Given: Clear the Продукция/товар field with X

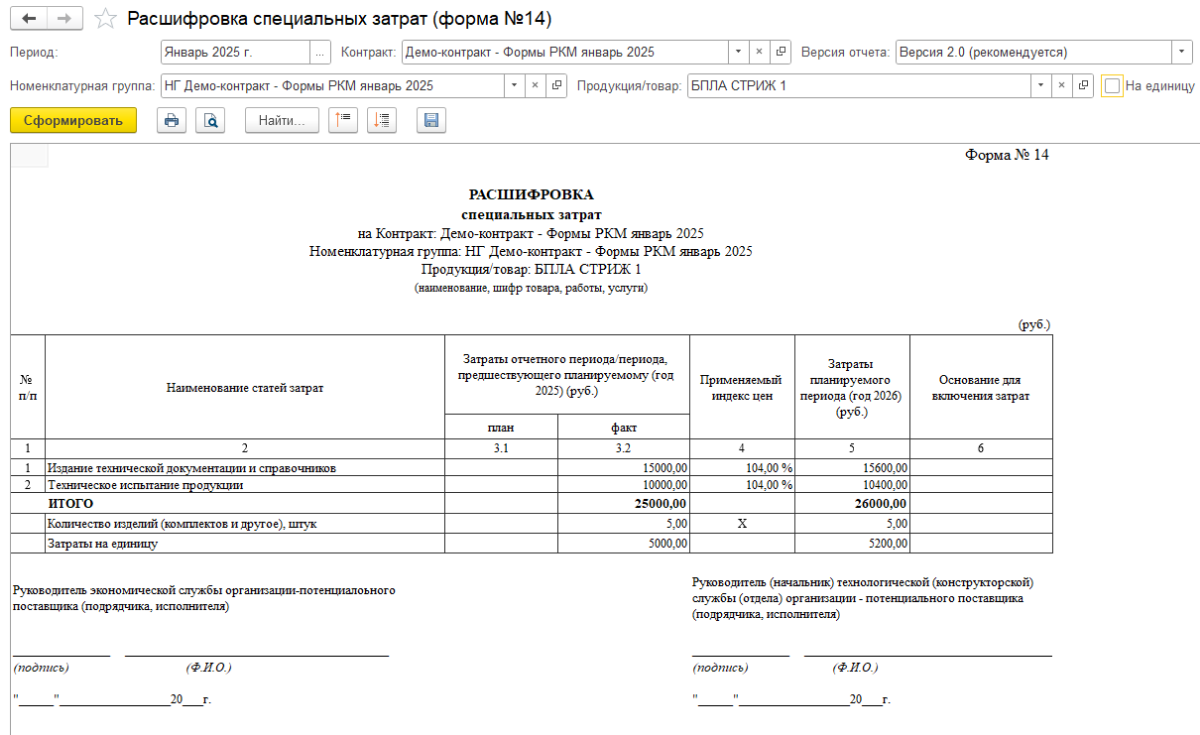Looking at the screenshot, I should [x=1061, y=86].
